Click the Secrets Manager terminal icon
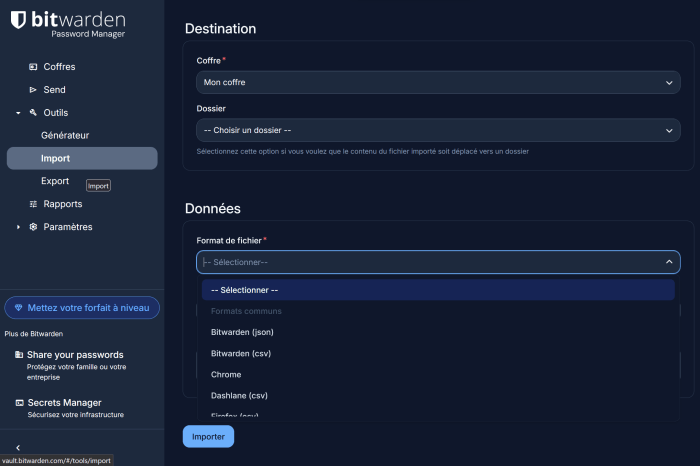 click(x=20, y=403)
